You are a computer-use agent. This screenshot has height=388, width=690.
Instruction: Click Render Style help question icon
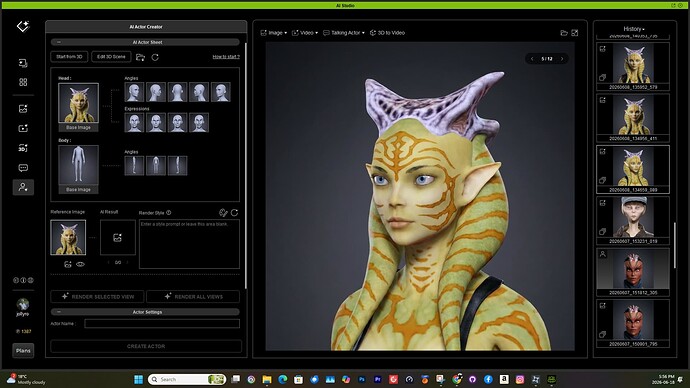tap(169, 213)
